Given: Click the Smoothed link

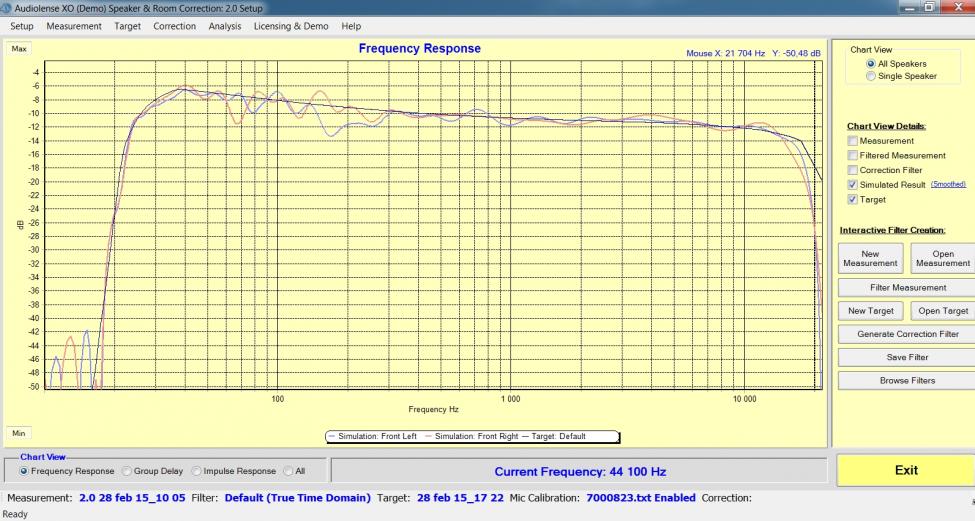Looking at the screenshot, I should pos(948,184).
